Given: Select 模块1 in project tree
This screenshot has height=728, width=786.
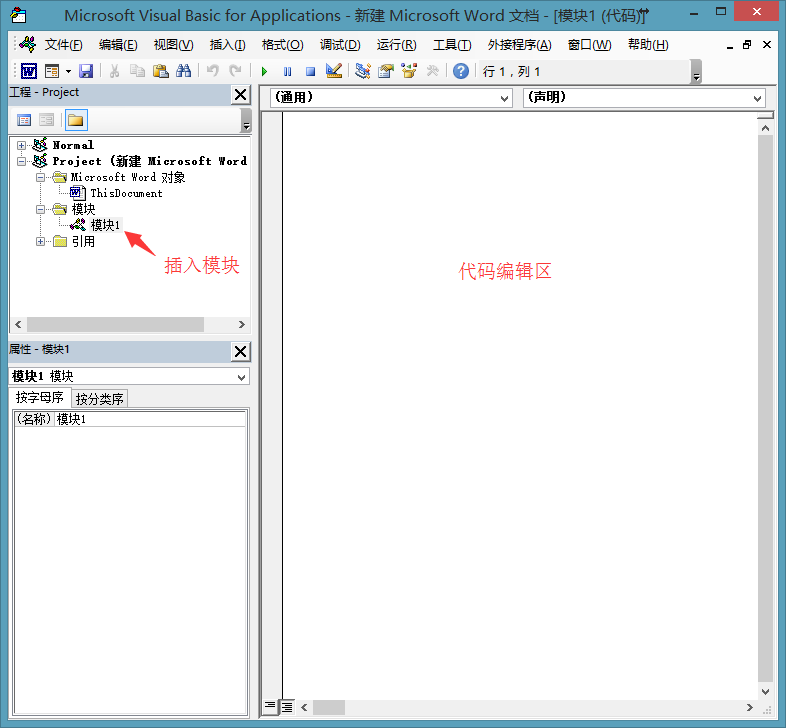Looking at the screenshot, I should tap(105, 225).
